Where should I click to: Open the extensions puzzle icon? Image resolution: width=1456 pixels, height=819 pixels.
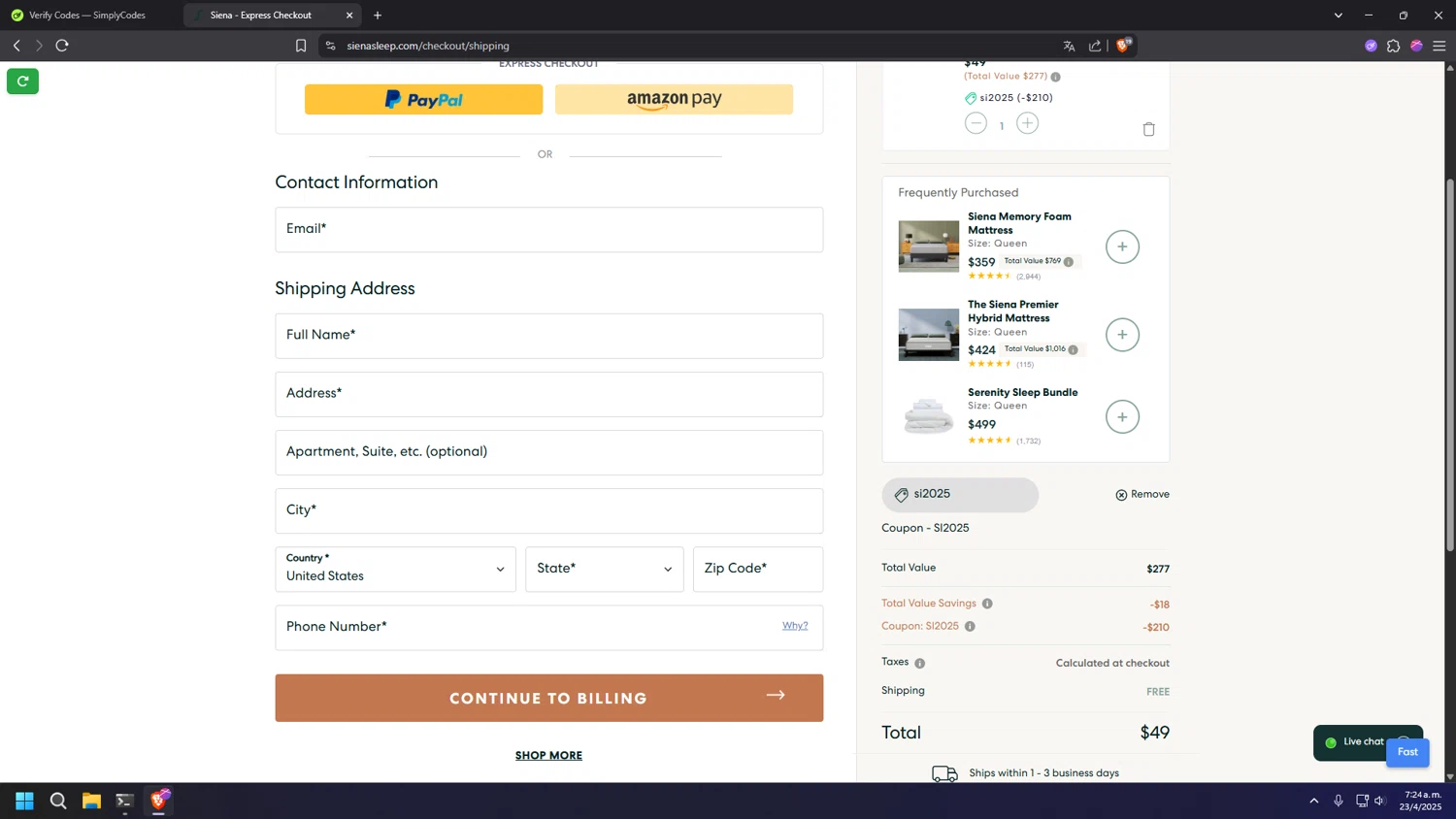1393,46
